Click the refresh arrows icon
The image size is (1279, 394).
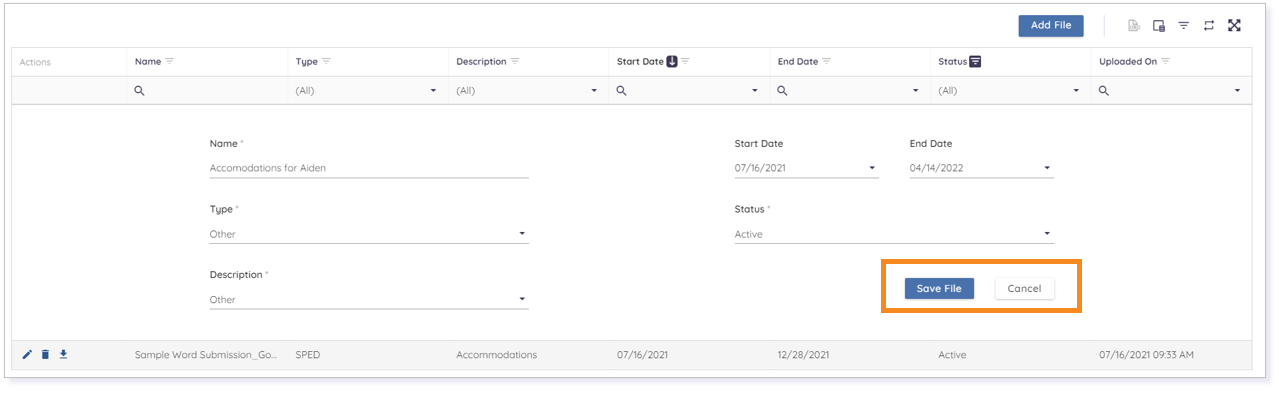tap(1209, 26)
